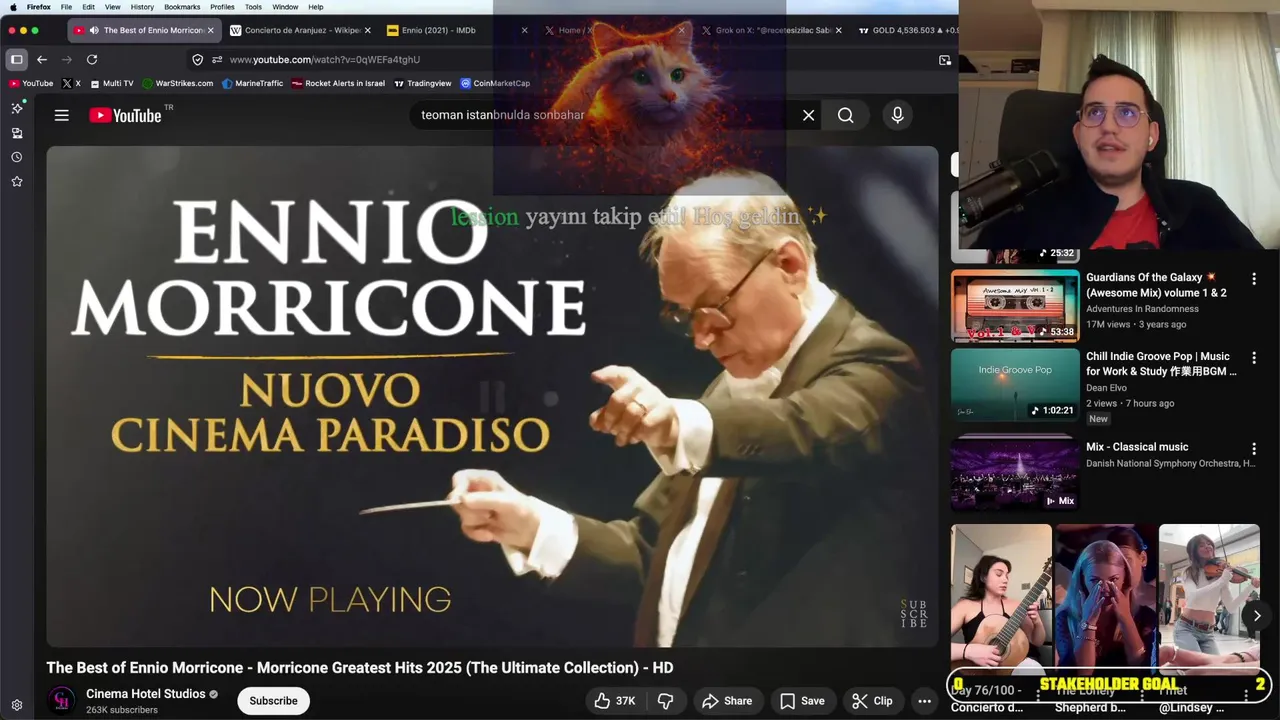1280x720 pixels.
Task: Open the Multi TV bookmark
Action: [111, 84]
